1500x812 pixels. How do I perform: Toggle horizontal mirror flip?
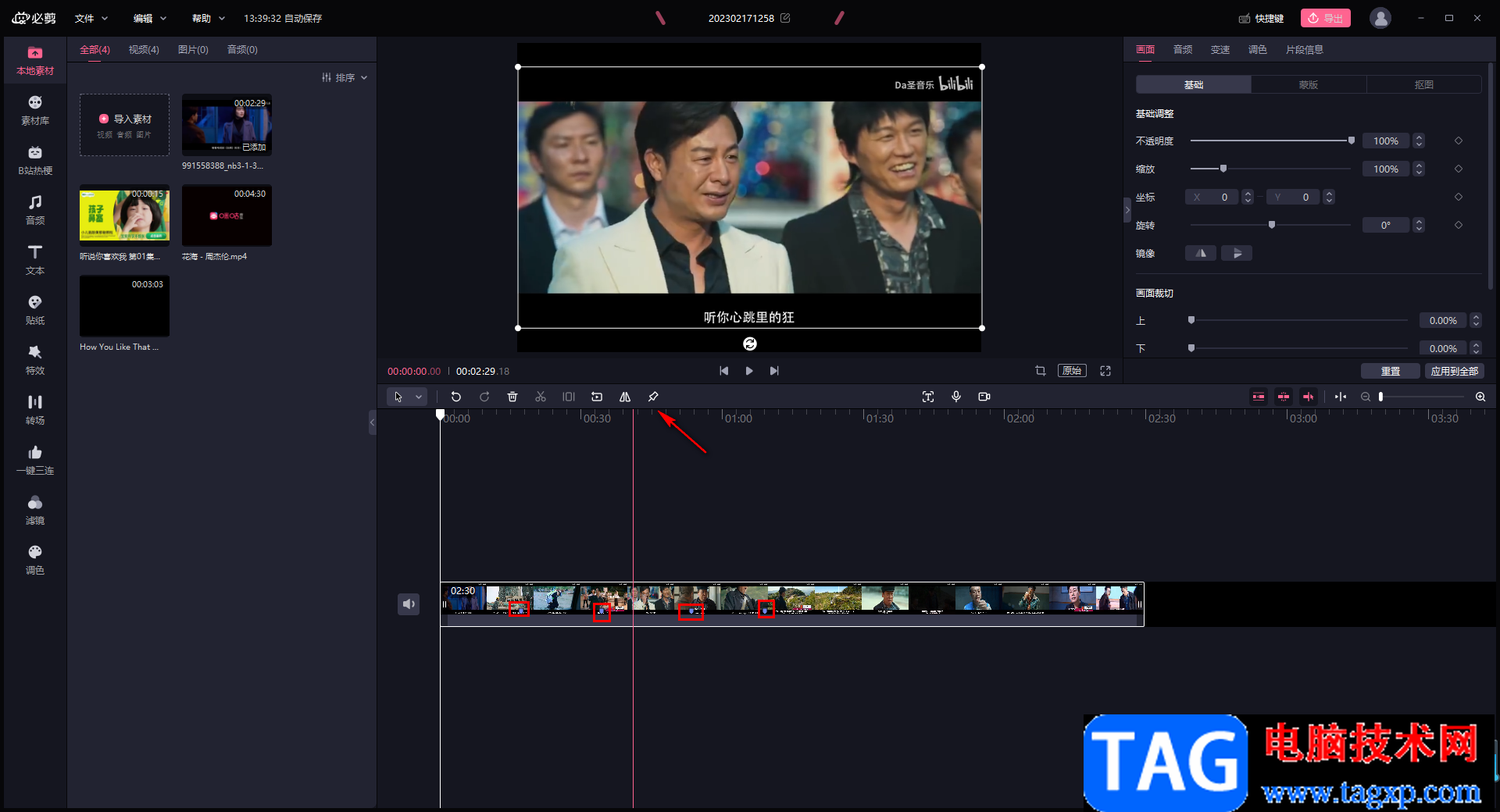(x=1201, y=253)
